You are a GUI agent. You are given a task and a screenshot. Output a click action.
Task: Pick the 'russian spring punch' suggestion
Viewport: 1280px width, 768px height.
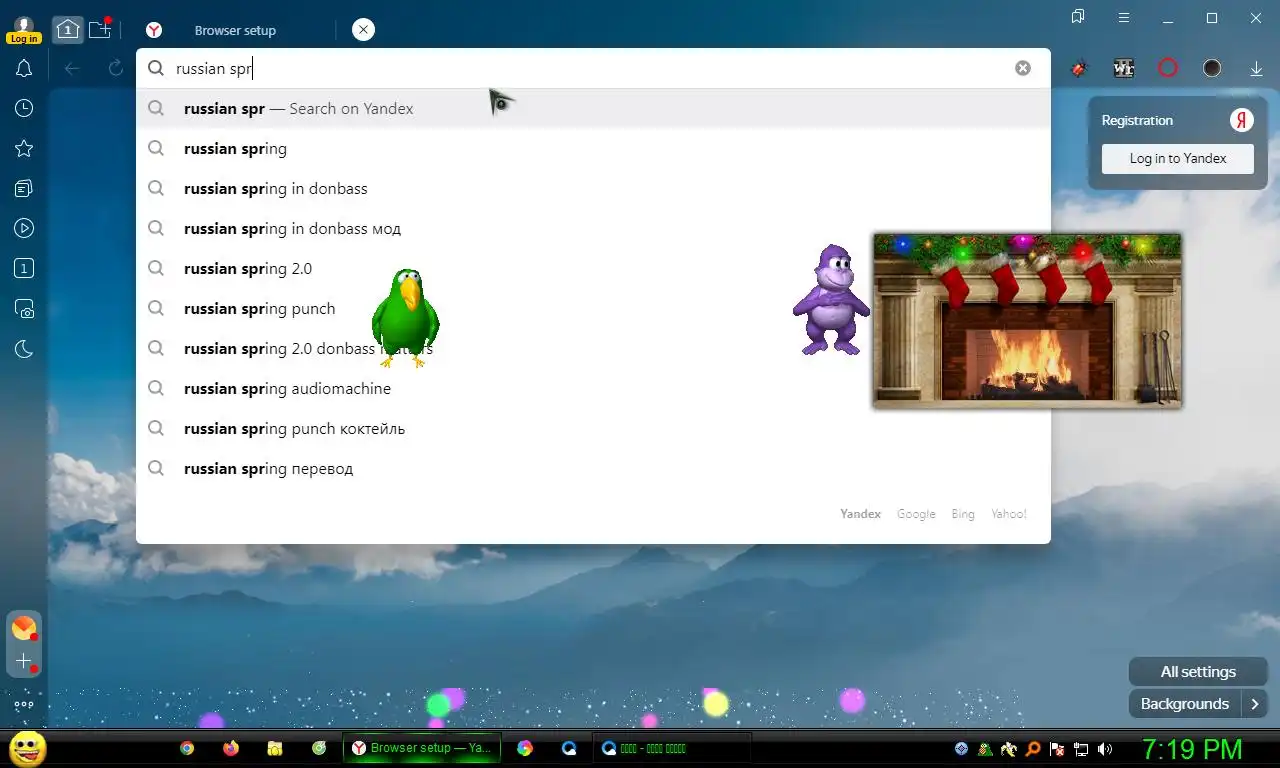[x=593, y=308]
